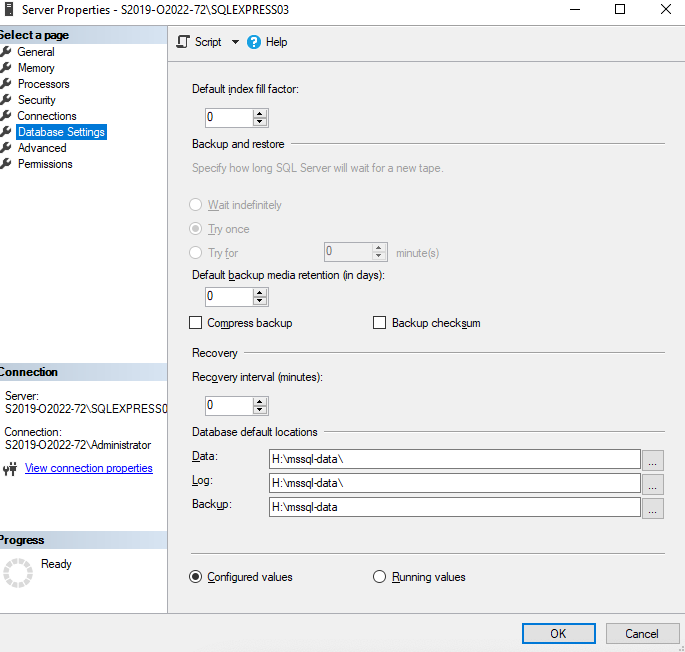Click the wrench icon beside Advanced

(x=6, y=148)
